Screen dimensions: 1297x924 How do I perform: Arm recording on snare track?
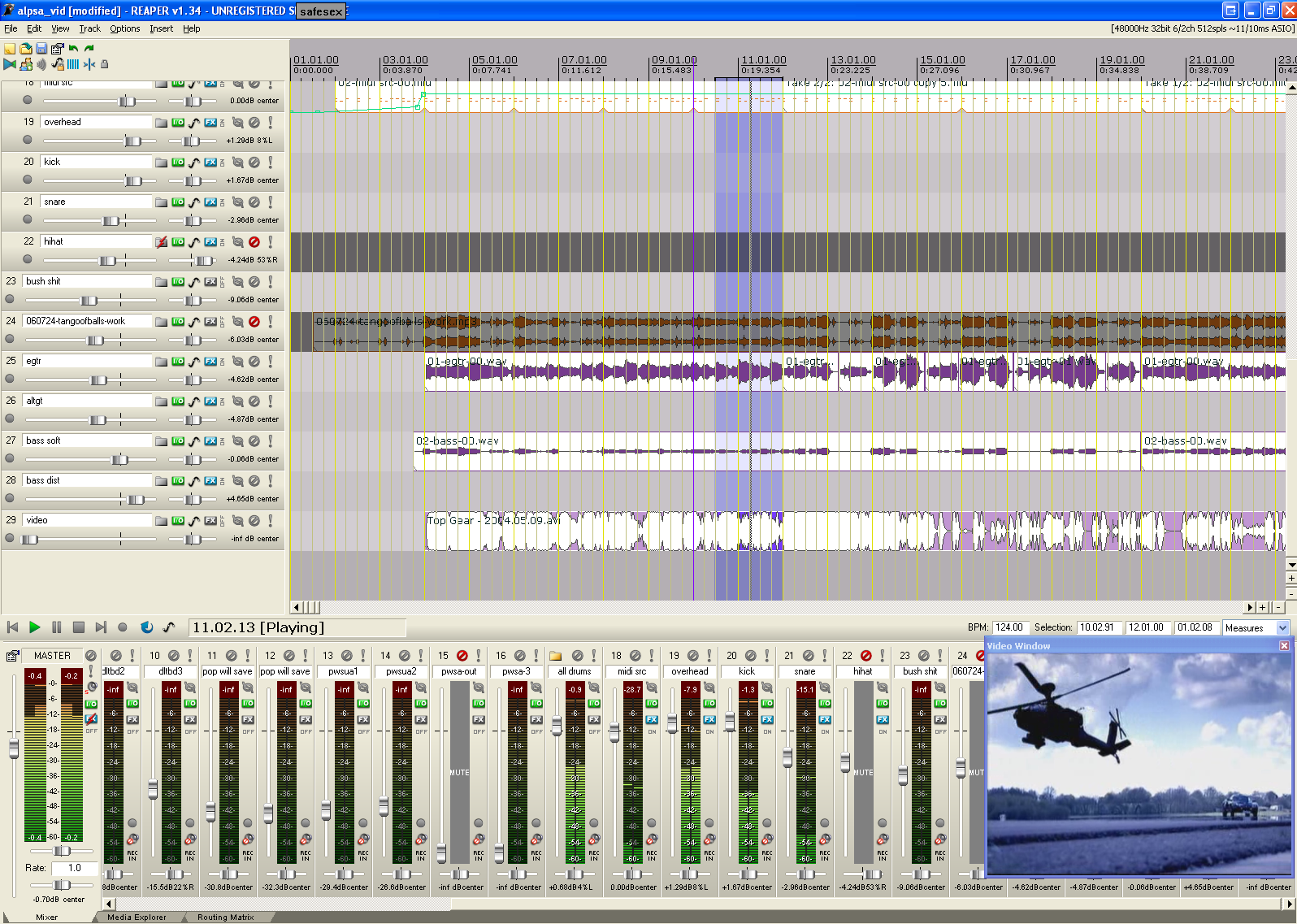pos(27,219)
